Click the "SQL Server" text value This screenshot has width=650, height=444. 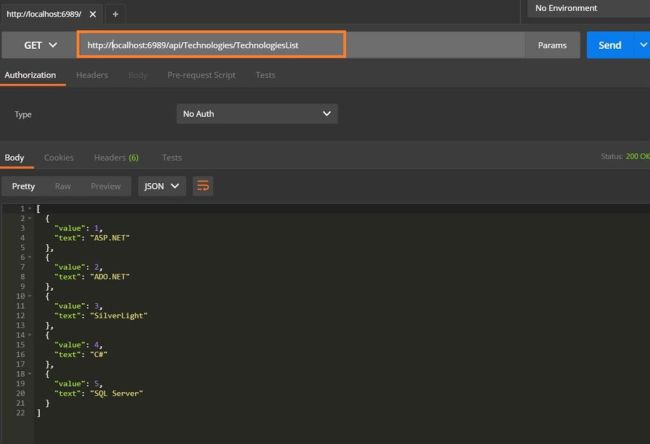[116, 393]
